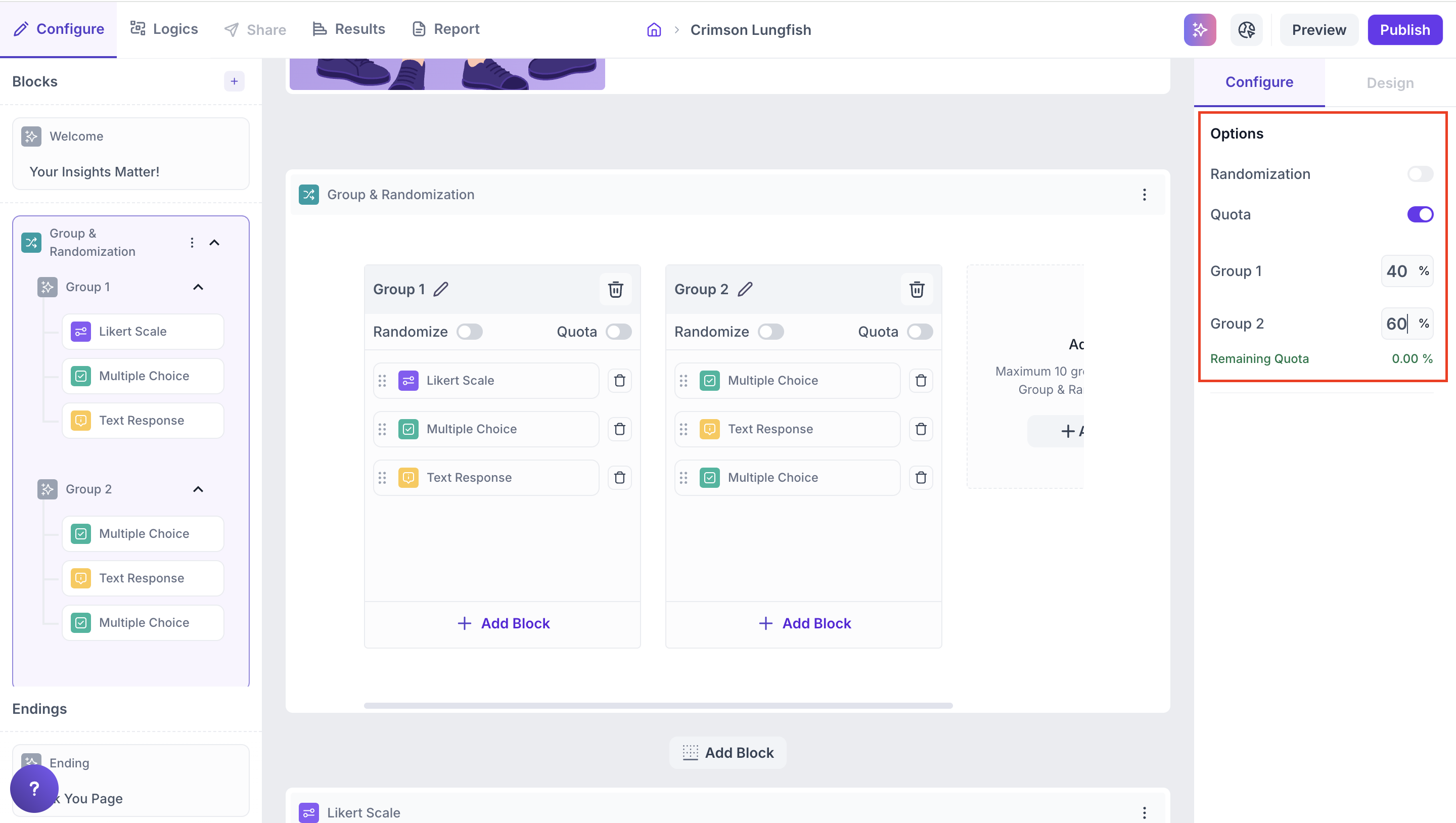The image size is (1456, 823).
Task: Click Group 1 quota percentage field
Action: pos(1397,271)
